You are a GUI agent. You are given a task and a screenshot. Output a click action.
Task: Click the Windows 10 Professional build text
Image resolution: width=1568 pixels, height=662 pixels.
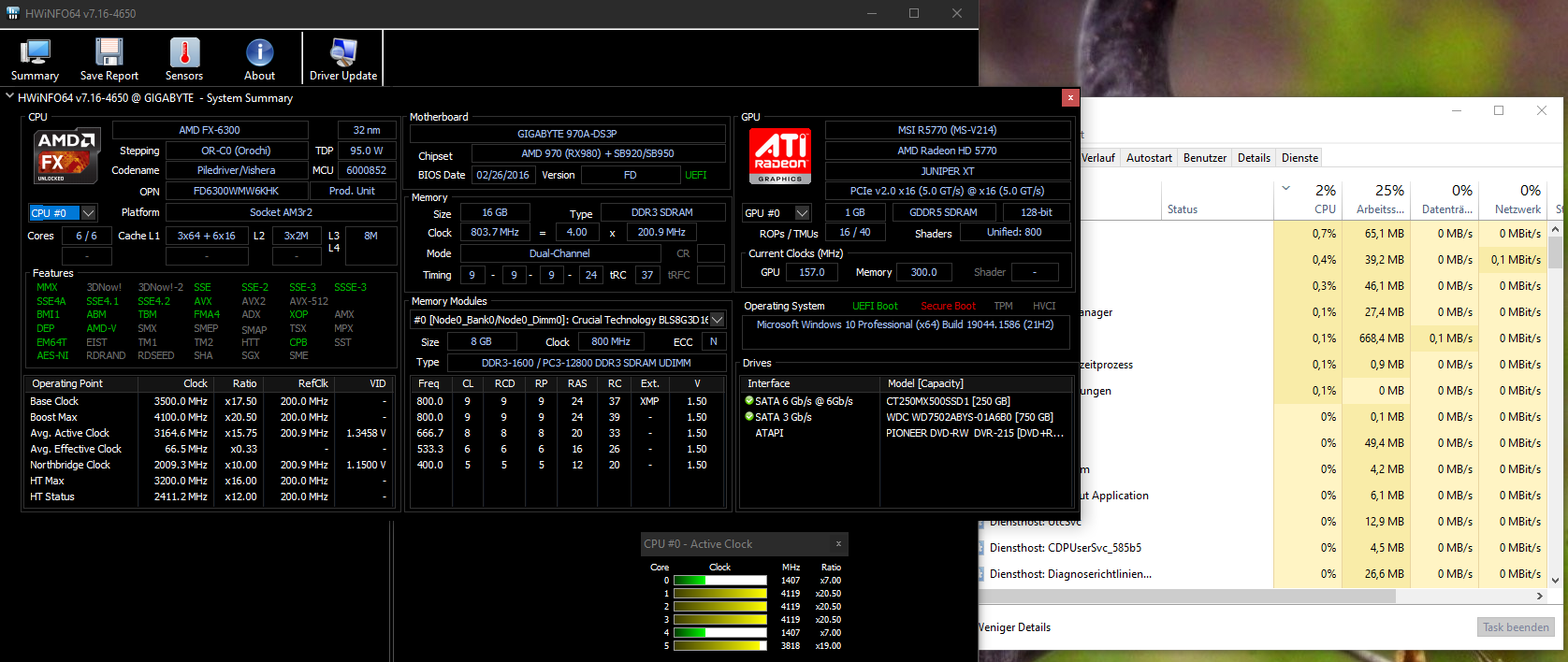(905, 324)
